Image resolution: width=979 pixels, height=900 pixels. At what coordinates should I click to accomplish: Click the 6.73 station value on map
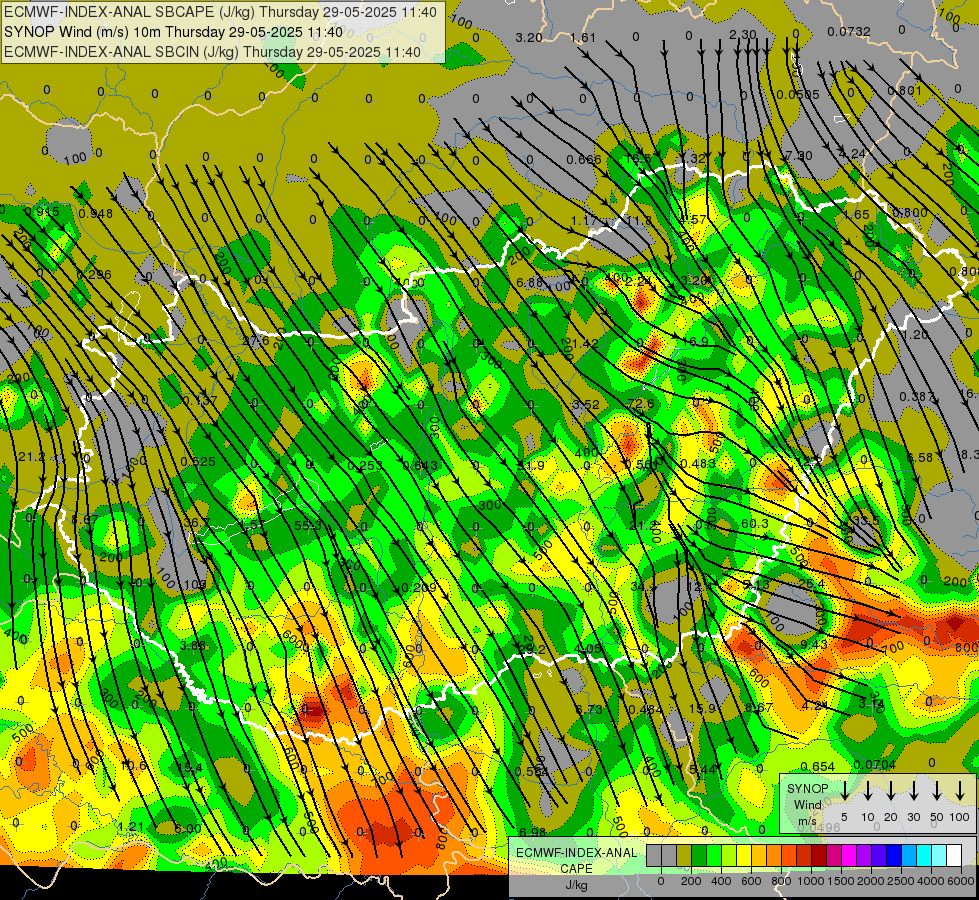click(x=589, y=710)
